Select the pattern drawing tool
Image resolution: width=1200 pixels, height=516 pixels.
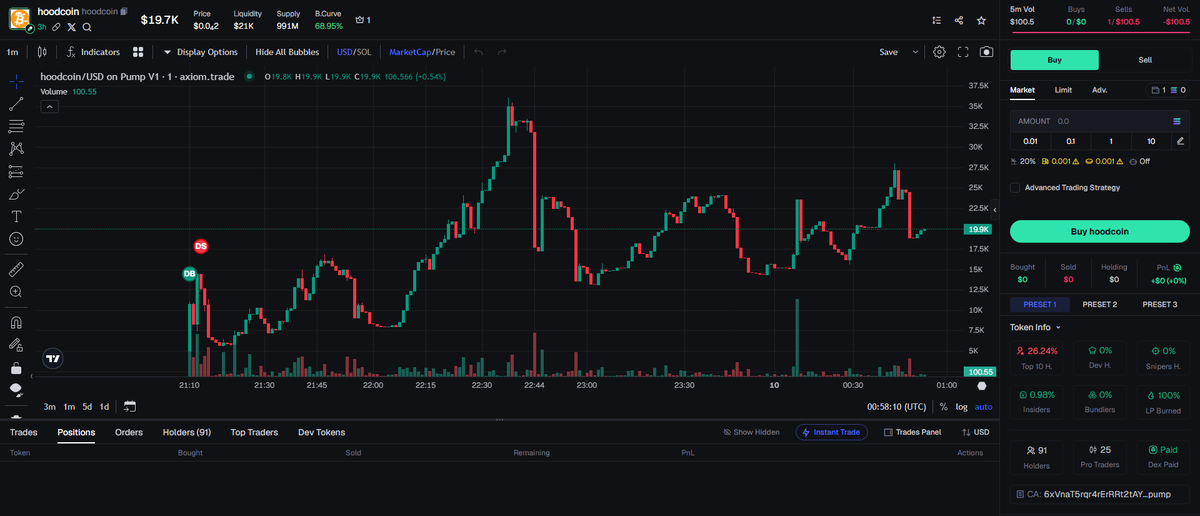pyautogui.click(x=16, y=149)
